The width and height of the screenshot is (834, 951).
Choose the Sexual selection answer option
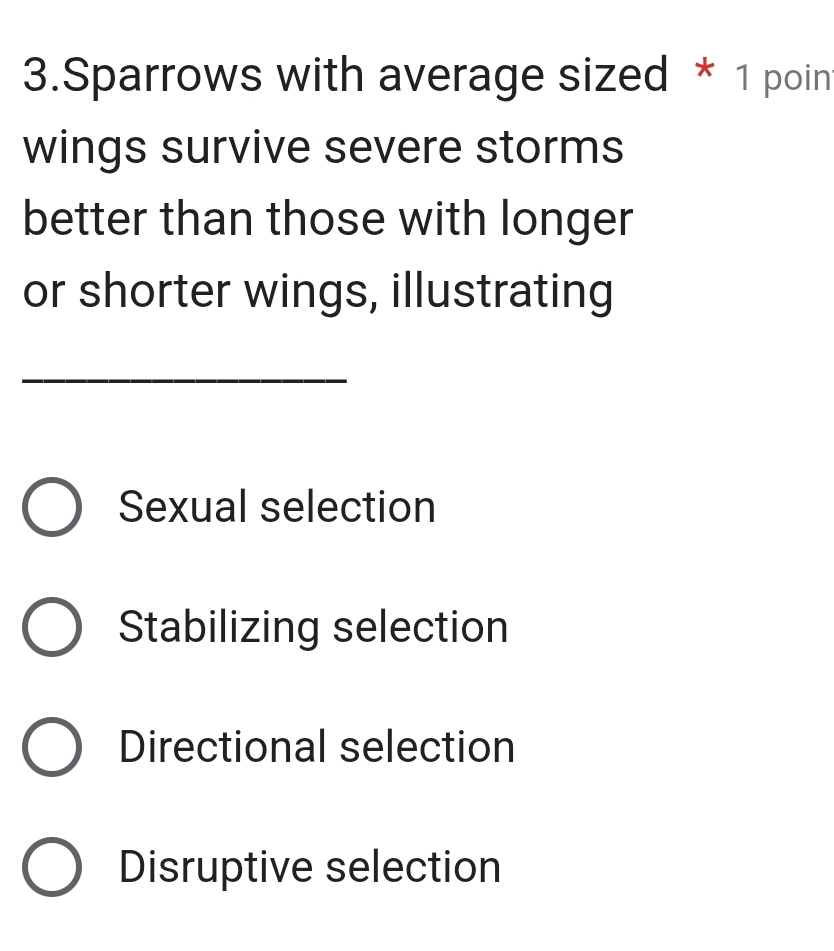(x=53, y=507)
